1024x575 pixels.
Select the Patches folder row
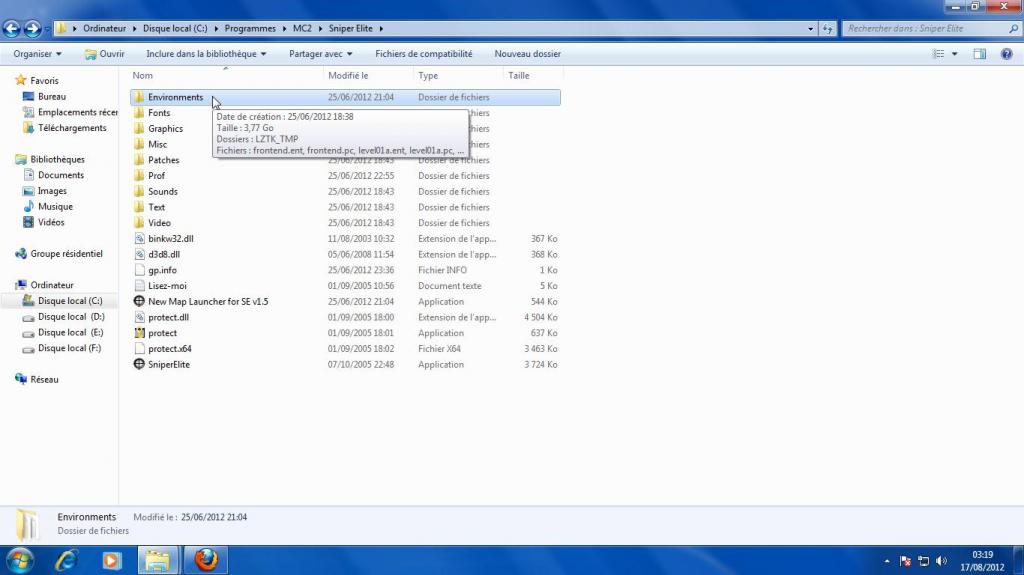(x=345, y=160)
